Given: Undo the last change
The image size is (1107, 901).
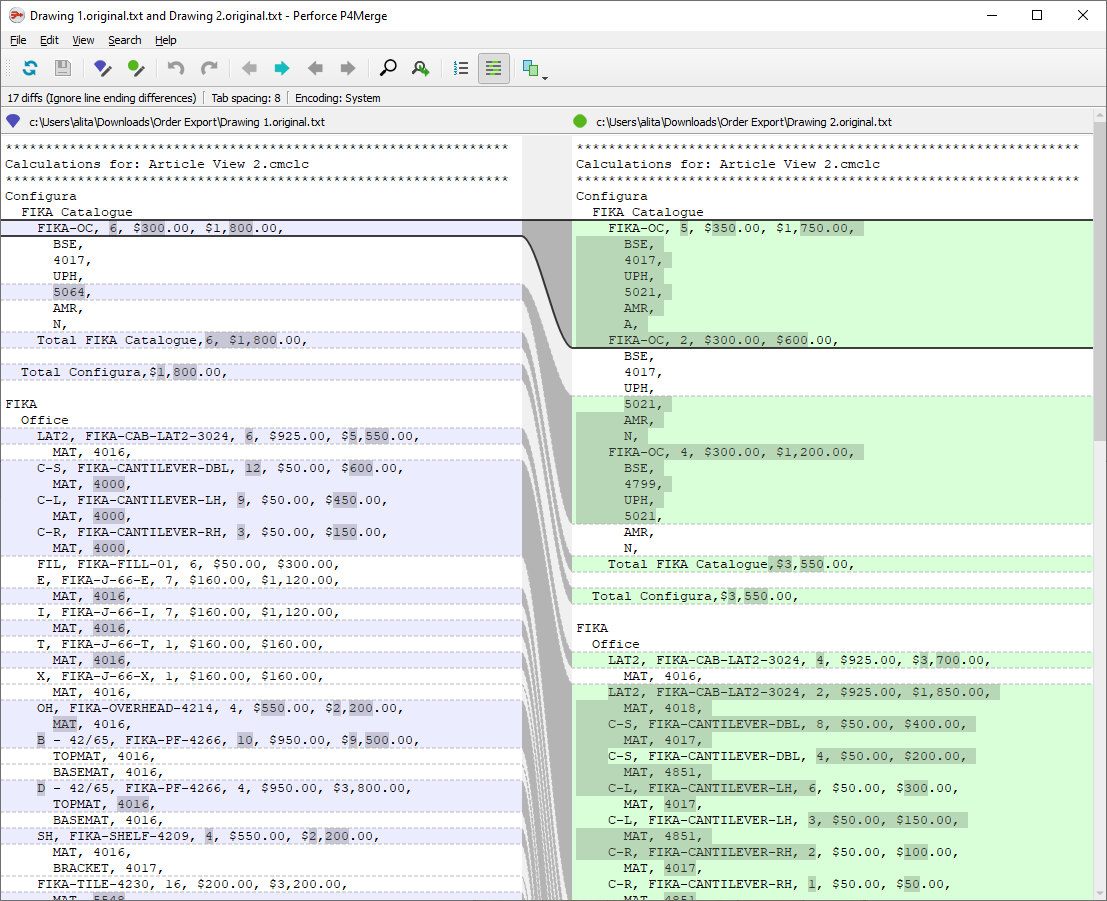Looking at the screenshot, I should point(176,68).
